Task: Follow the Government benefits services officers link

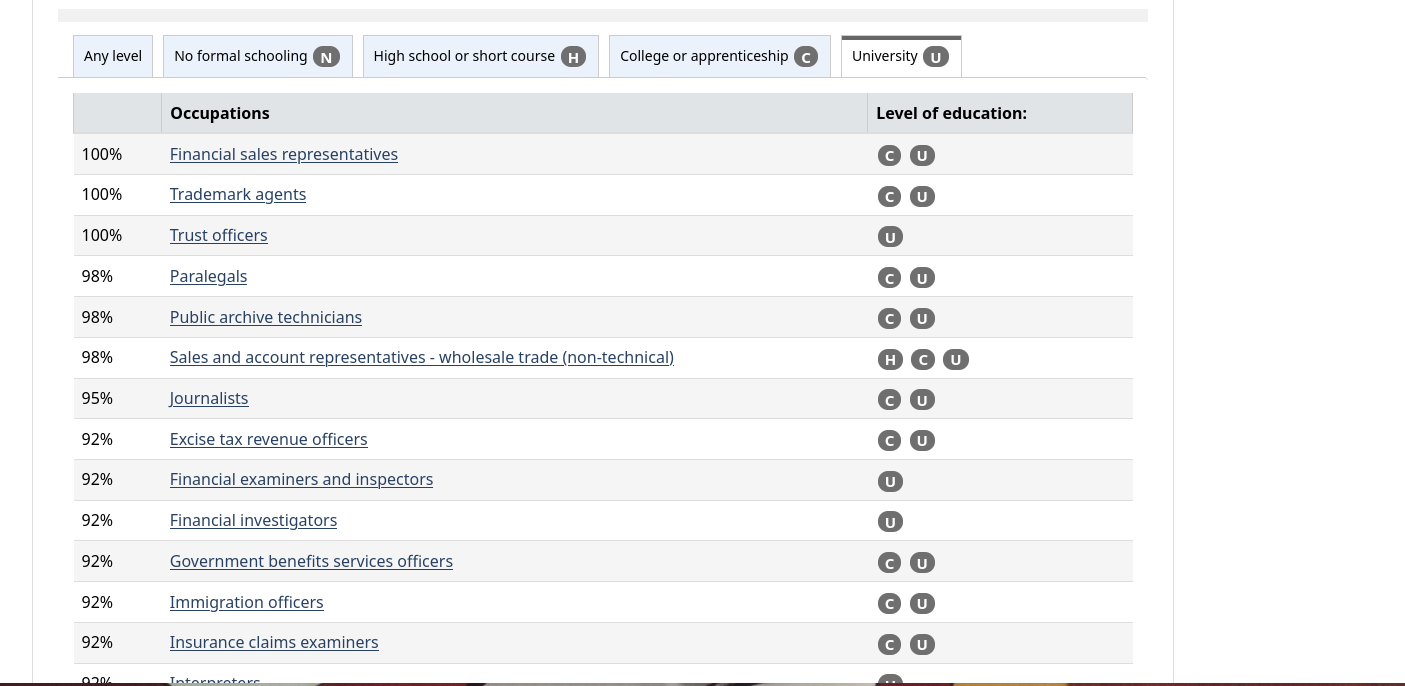Action: click(x=311, y=561)
